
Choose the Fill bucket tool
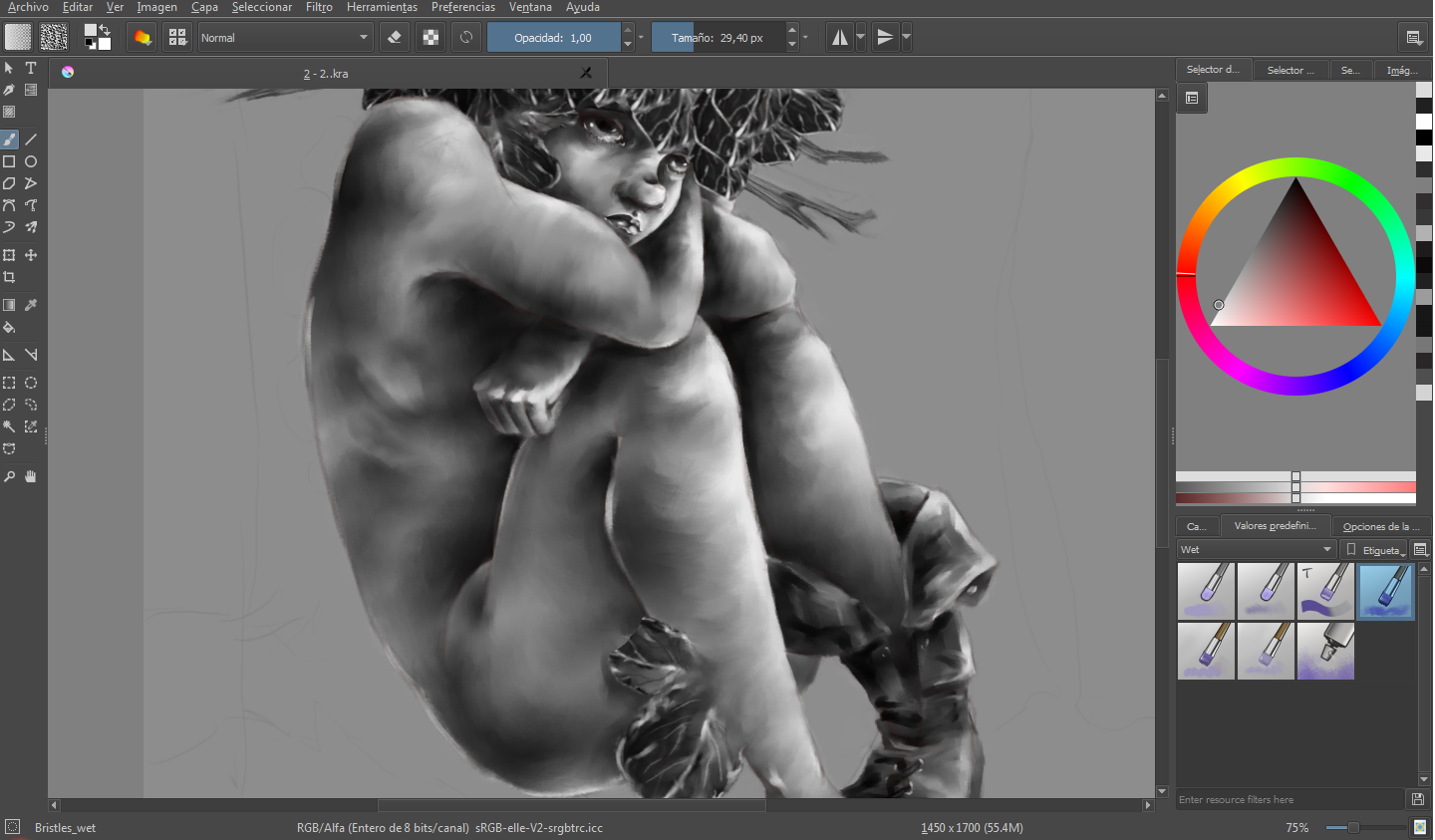pyautogui.click(x=9, y=327)
